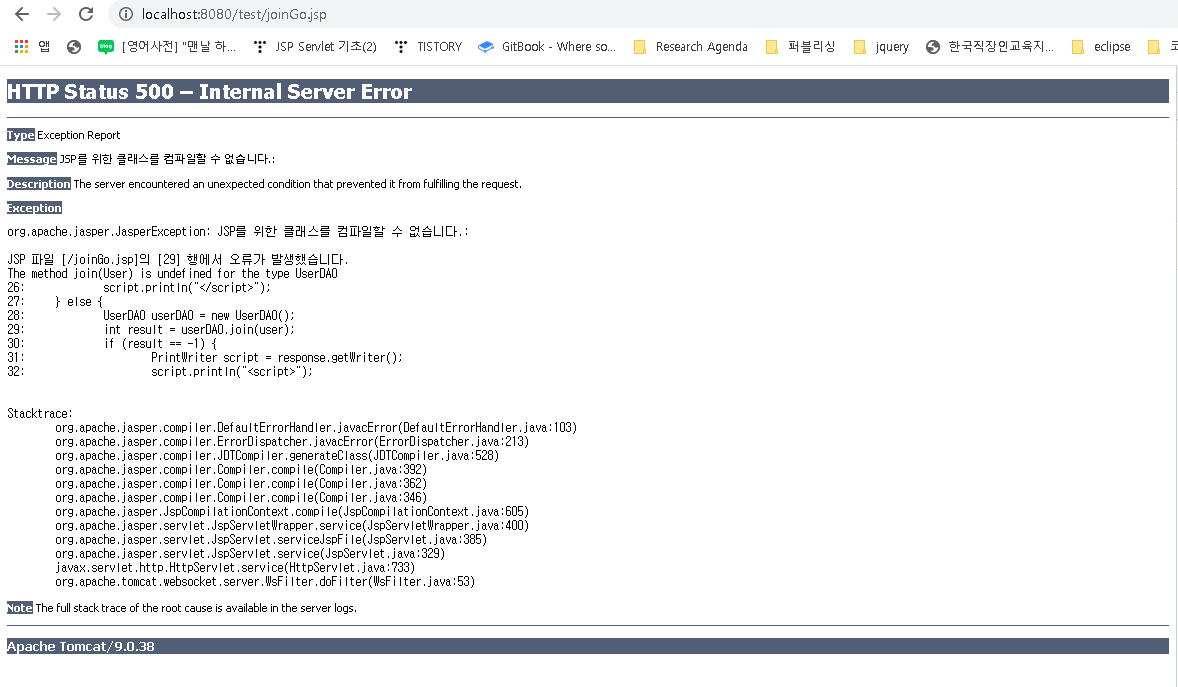The width and height of the screenshot is (1178, 687).
Task: Click code line 29 'int result = userDAO.join(user);'
Action: click(x=199, y=329)
